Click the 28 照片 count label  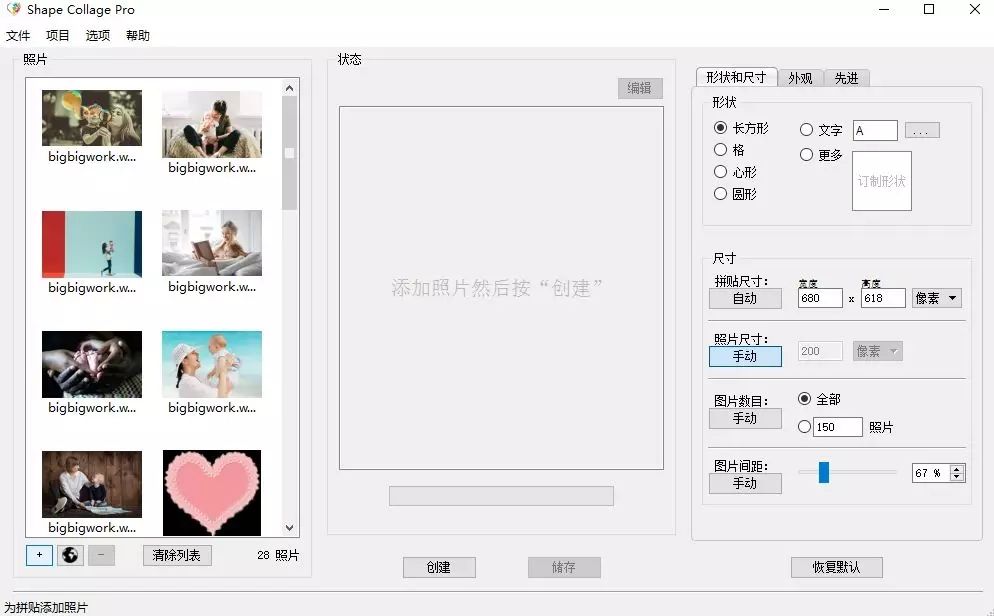tap(278, 556)
